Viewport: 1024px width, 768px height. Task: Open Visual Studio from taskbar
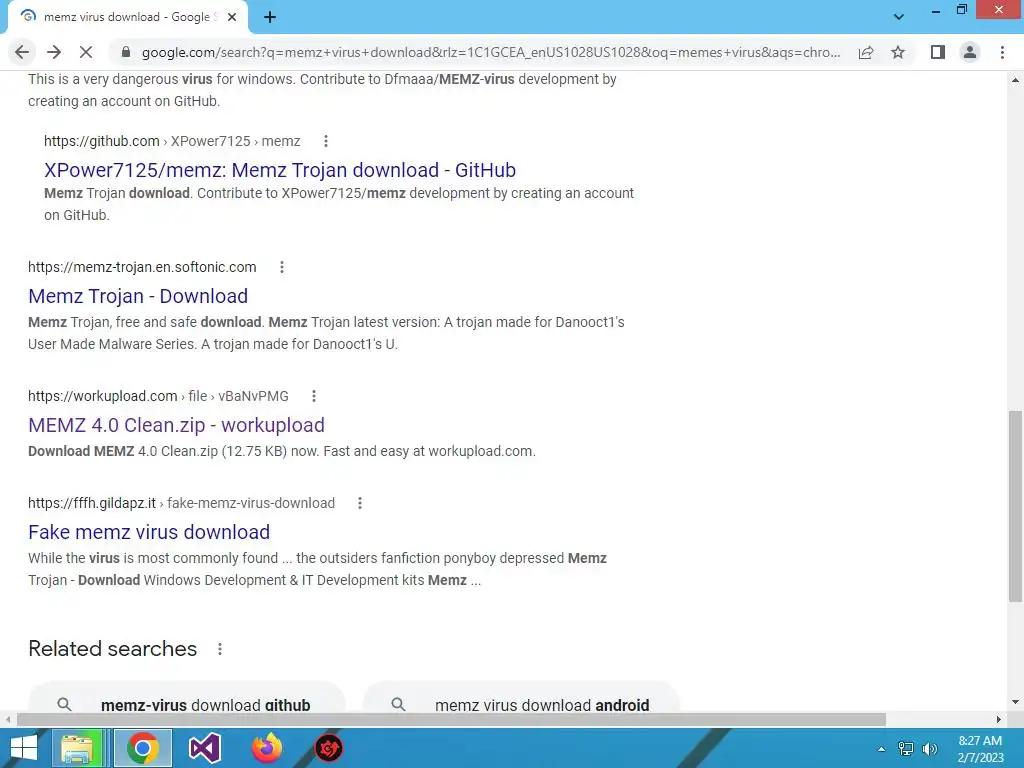(204, 748)
